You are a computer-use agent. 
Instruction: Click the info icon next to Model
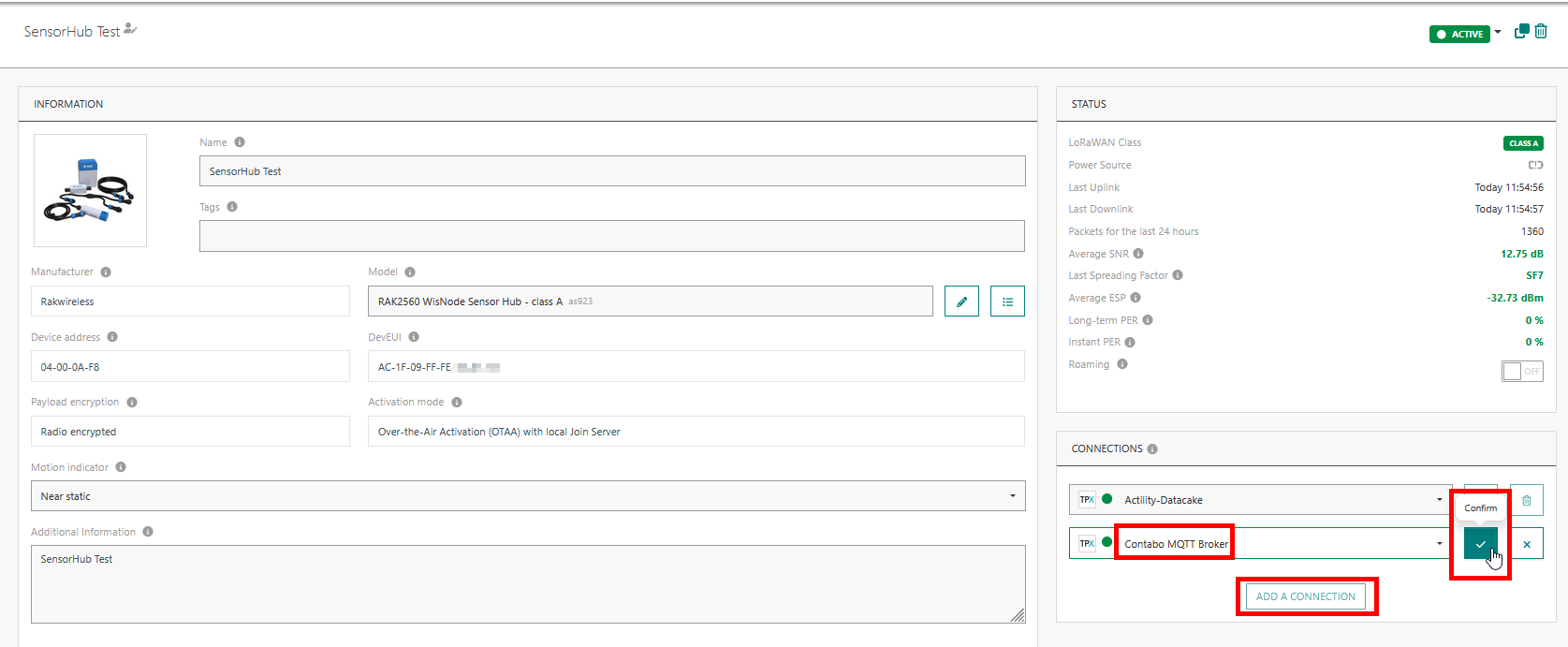click(410, 272)
